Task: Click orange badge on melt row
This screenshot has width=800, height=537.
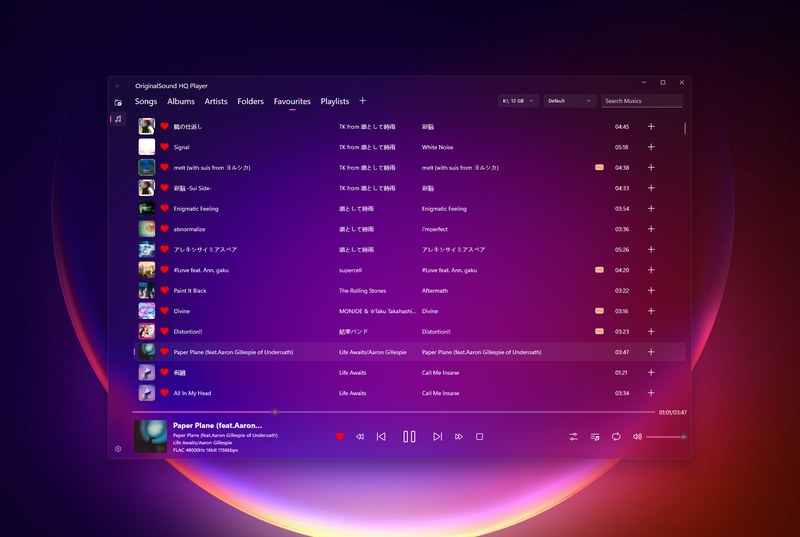Action: tap(599, 167)
